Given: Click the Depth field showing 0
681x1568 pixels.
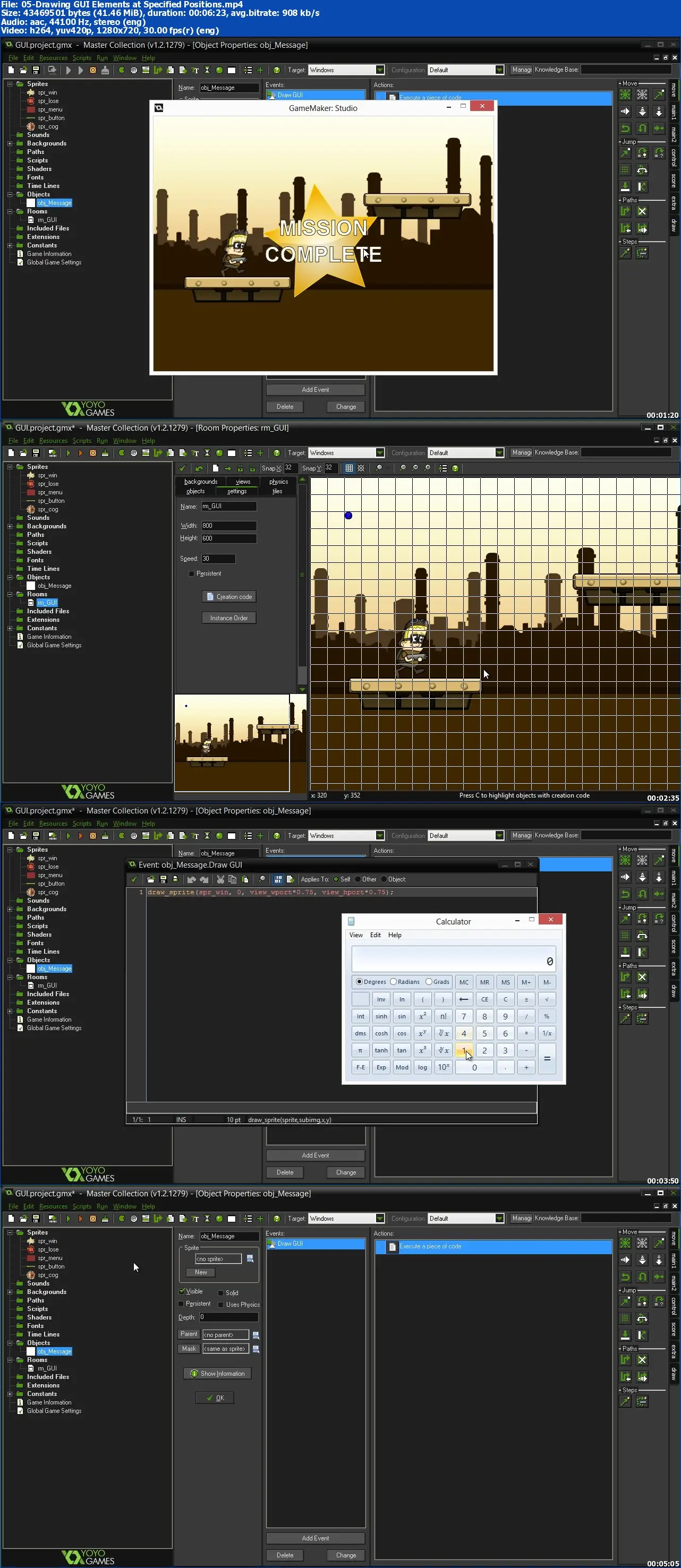Looking at the screenshot, I should (x=228, y=1317).
